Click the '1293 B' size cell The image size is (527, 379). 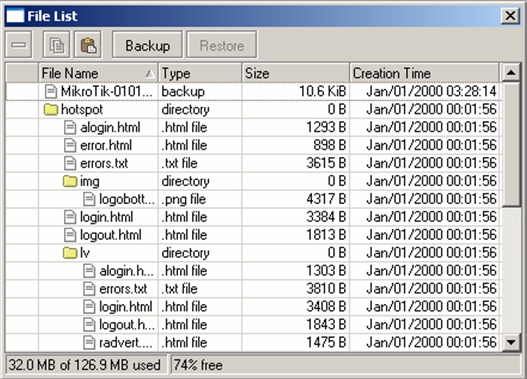[326, 127]
